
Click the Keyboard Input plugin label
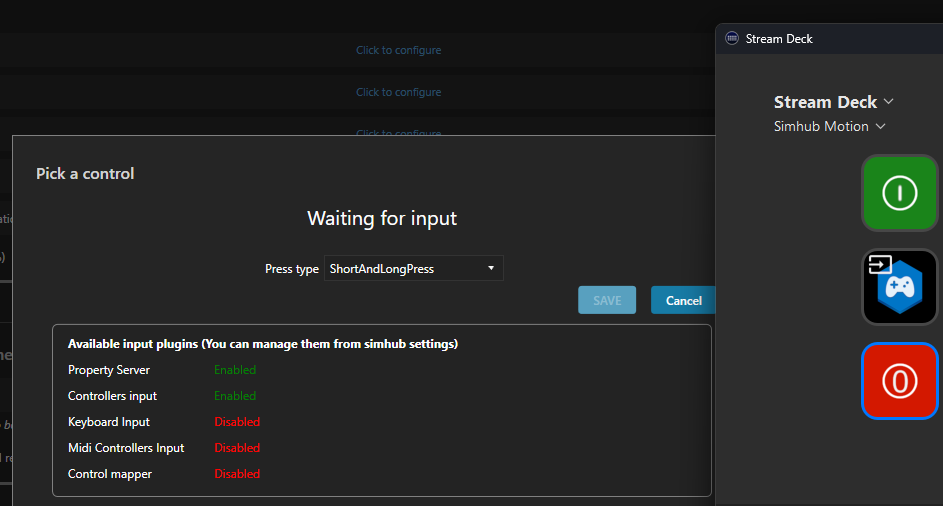point(109,422)
